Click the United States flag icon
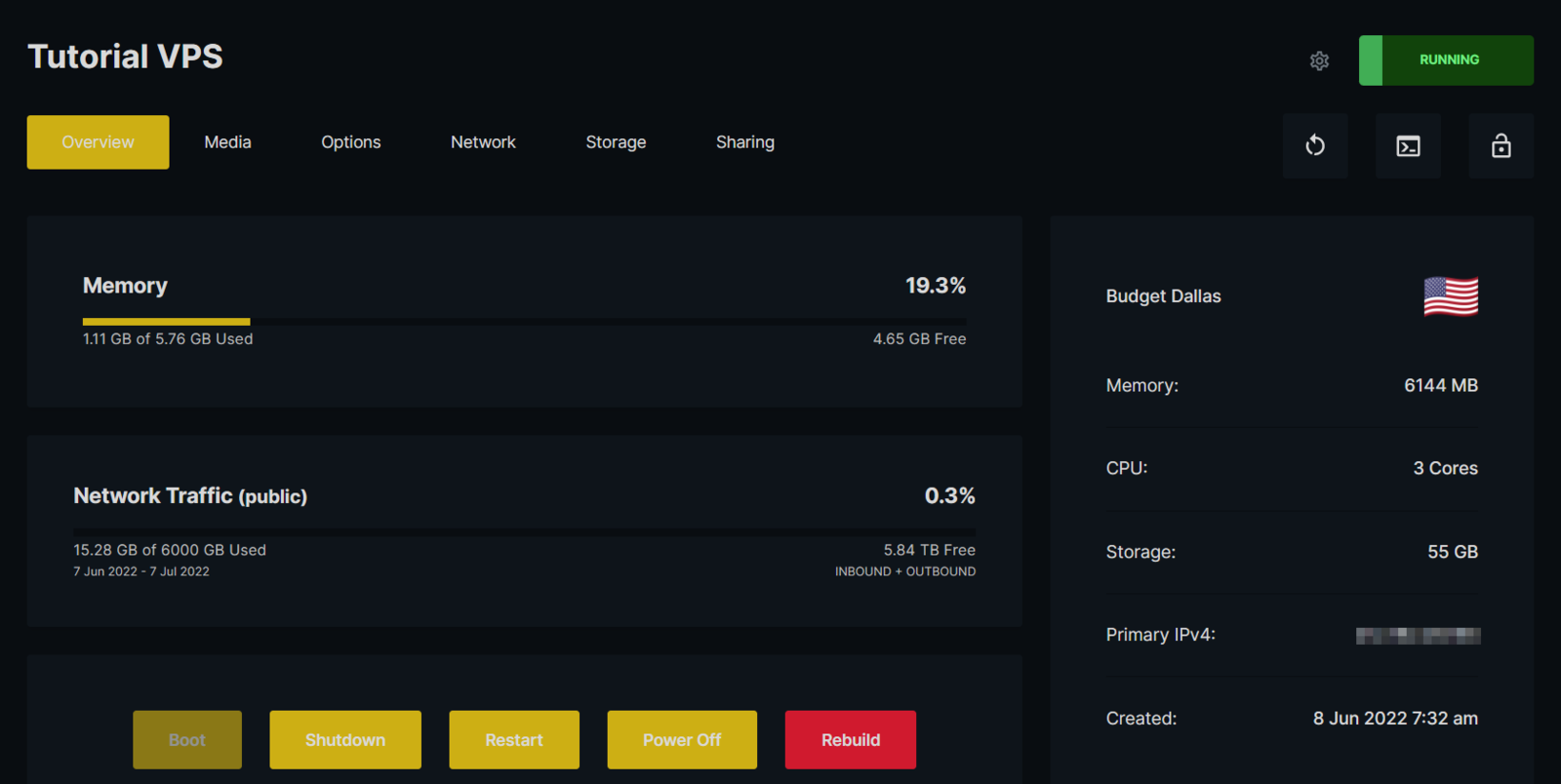The width and height of the screenshot is (1561, 784). (x=1450, y=296)
